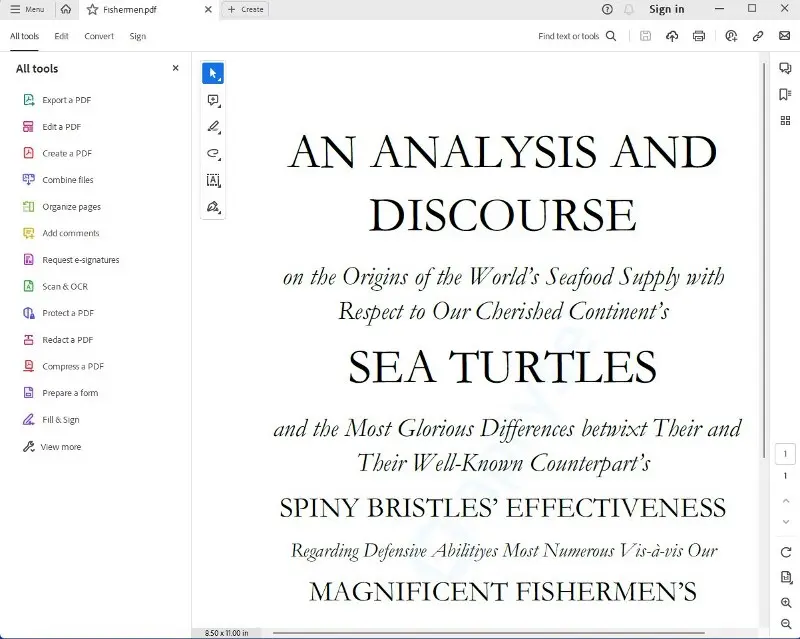Screen dimensions: 800x639
Task: Open the Sign tab
Action: pyautogui.click(x=138, y=36)
